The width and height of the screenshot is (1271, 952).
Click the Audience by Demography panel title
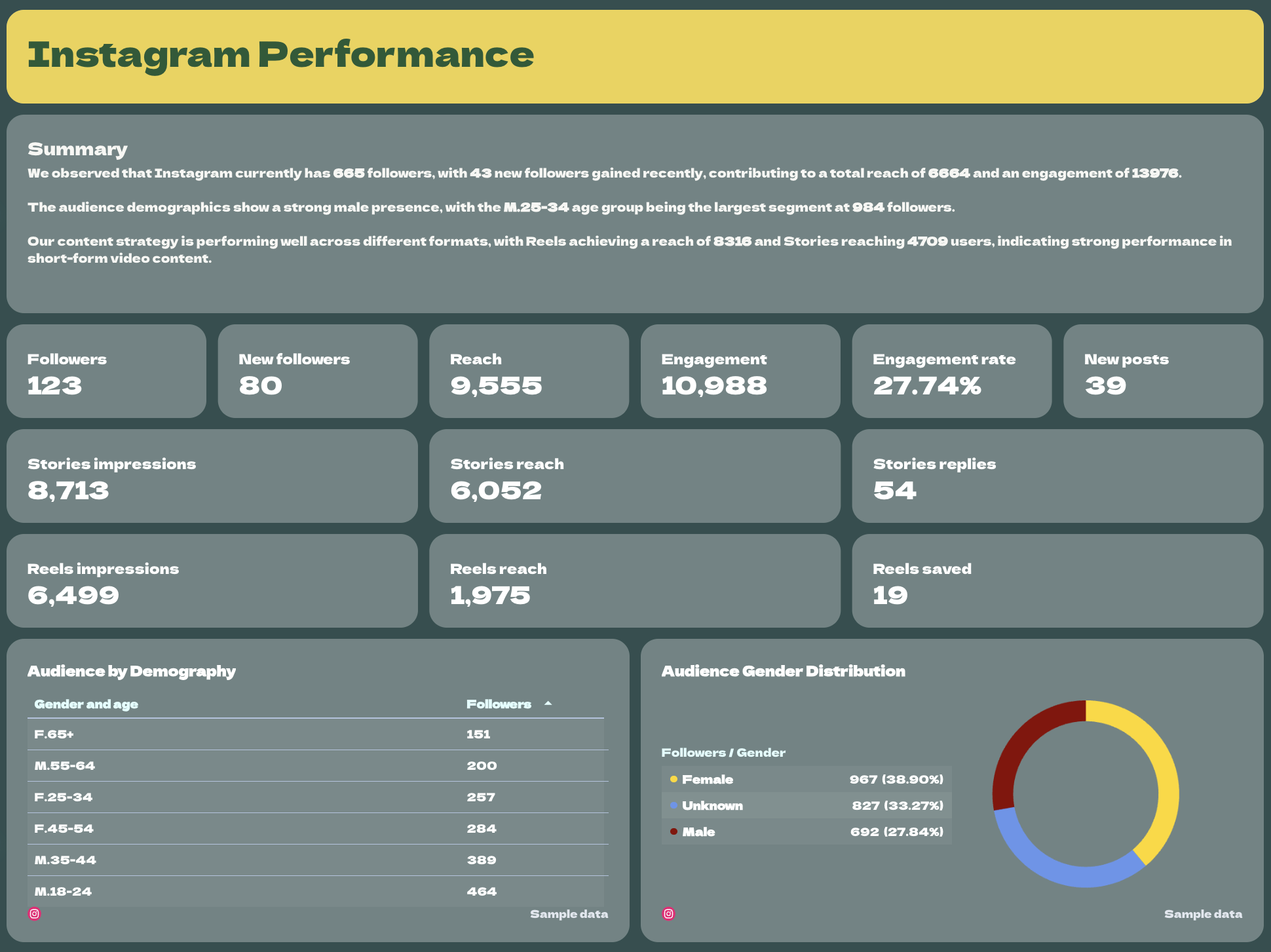click(x=131, y=670)
